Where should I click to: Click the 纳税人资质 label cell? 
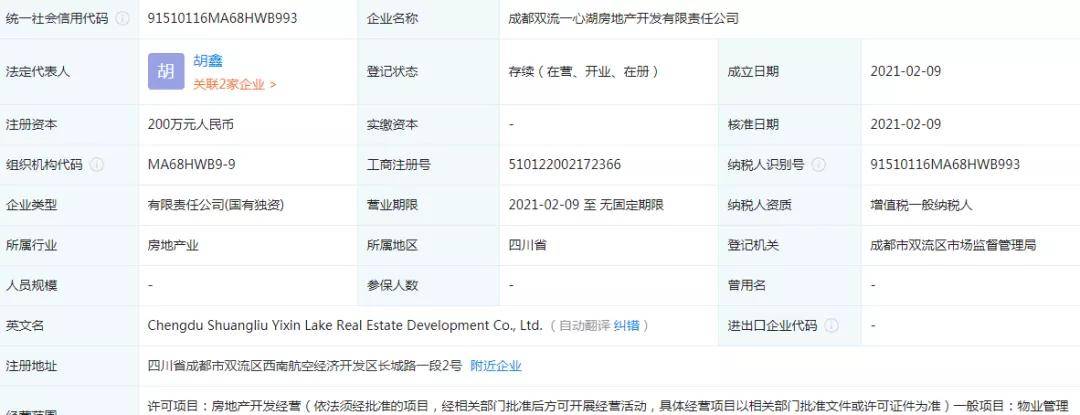789,205
